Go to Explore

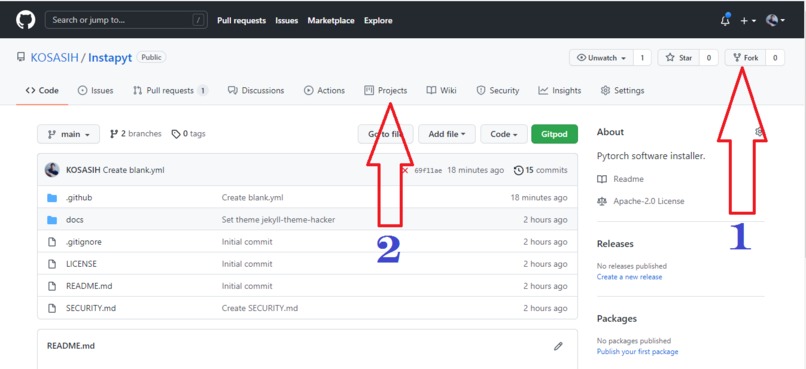click(x=378, y=21)
